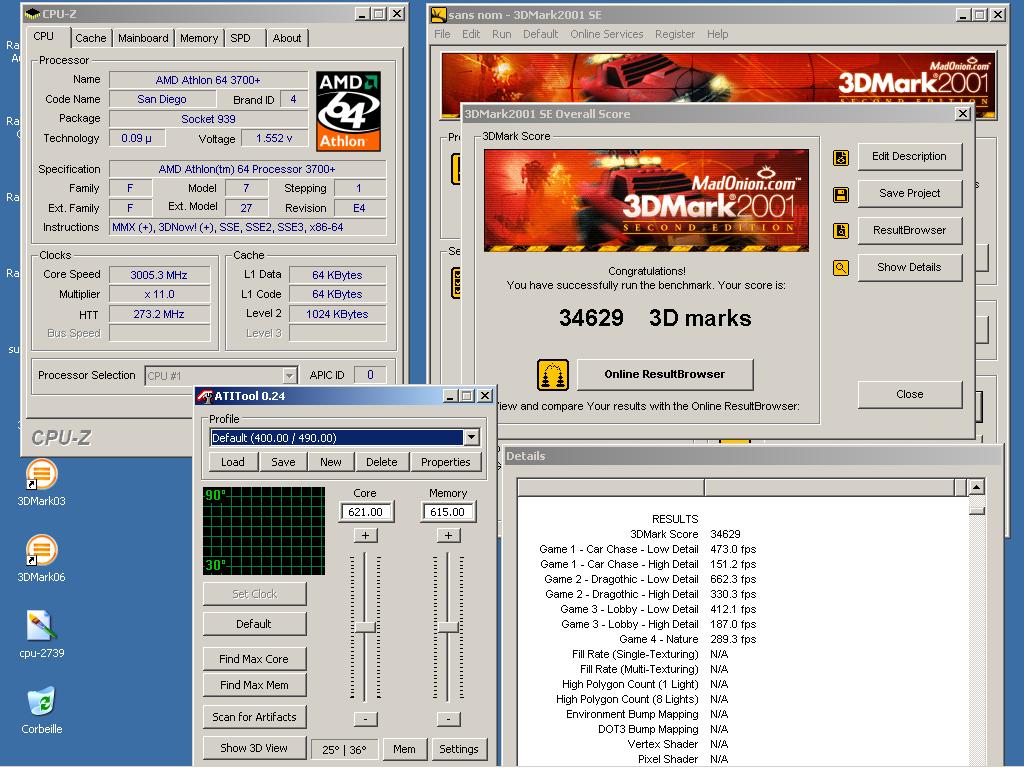Click the Core Speed 3005.3 MHz value

(x=159, y=275)
